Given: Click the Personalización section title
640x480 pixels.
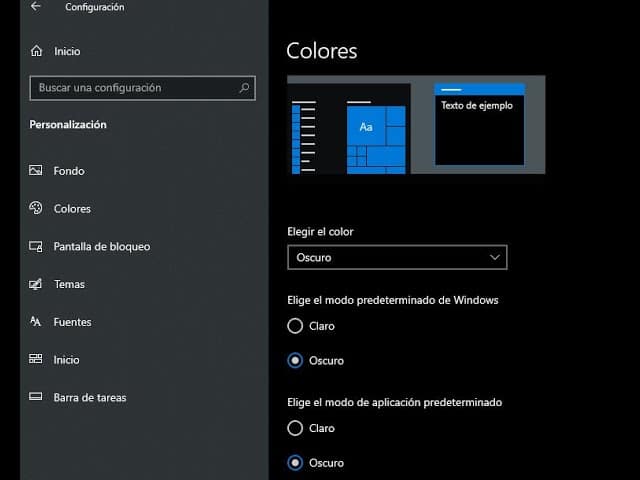Looking at the screenshot, I should 68,124.
